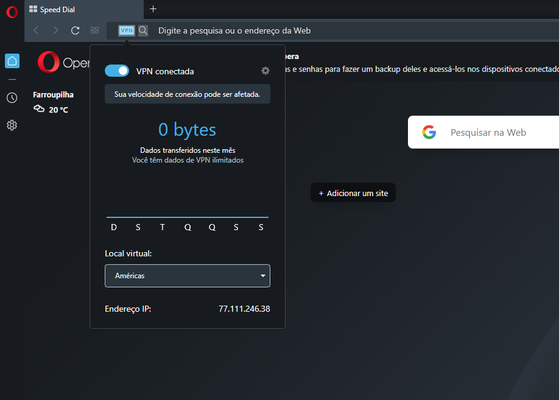This screenshot has height=400, width=559.
Task: Click the 77.111.246.38 IP address
Action: tap(244, 309)
